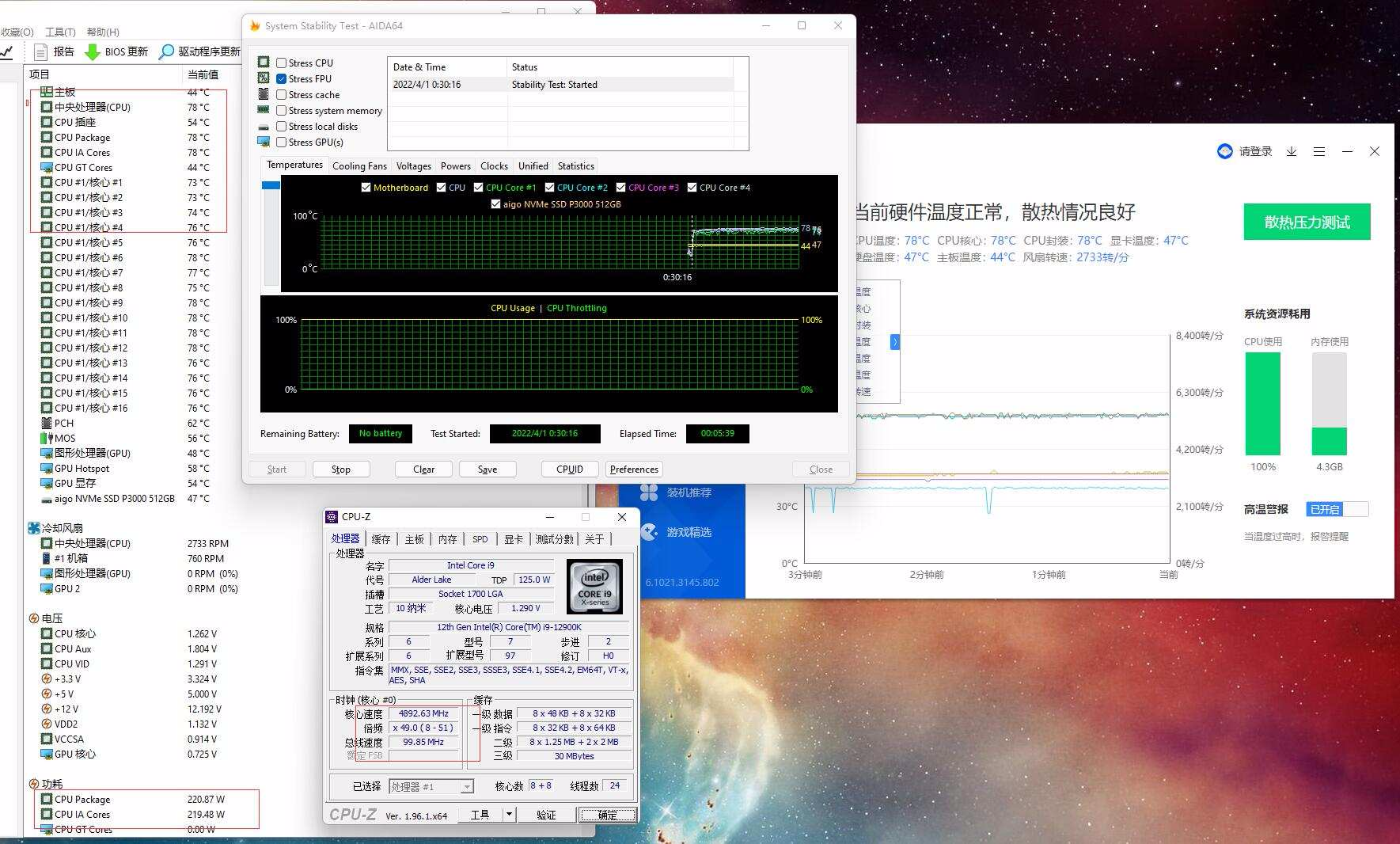The width and height of the screenshot is (1400, 844).
Task: Click the Intel Core i9 logo image
Action: [595, 587]
